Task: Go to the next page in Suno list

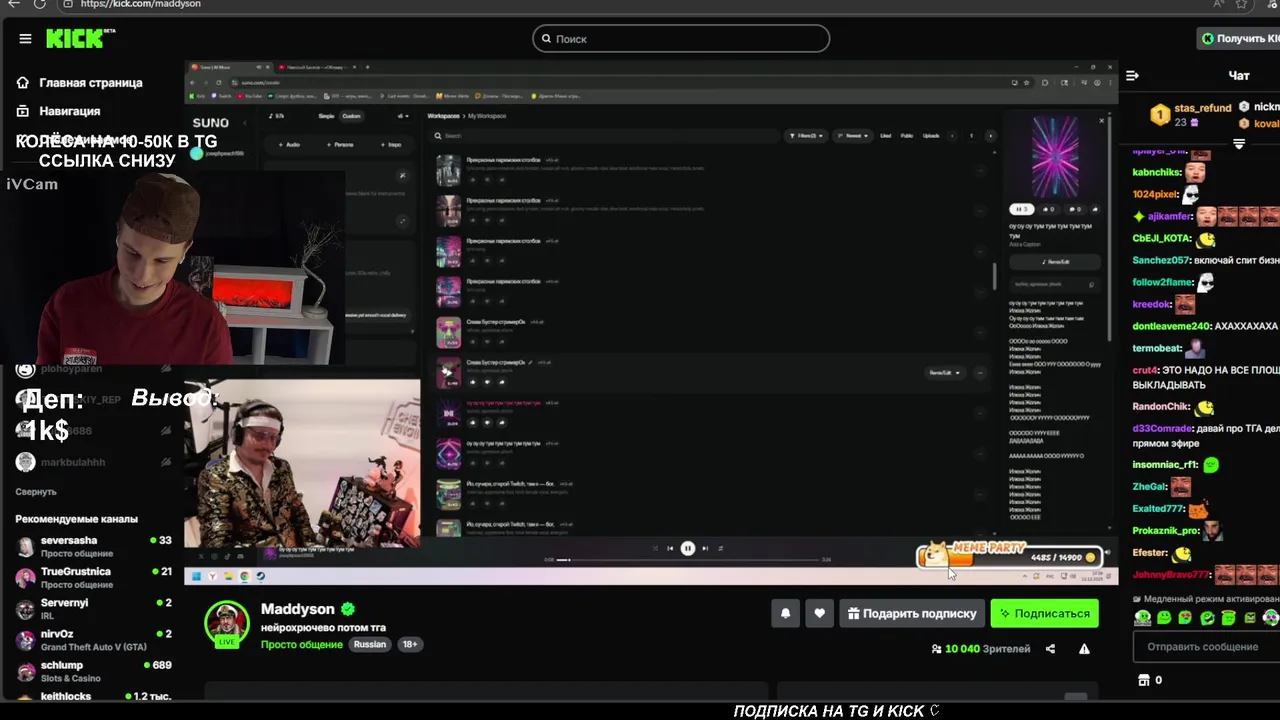Action: (x=990, y=135)
